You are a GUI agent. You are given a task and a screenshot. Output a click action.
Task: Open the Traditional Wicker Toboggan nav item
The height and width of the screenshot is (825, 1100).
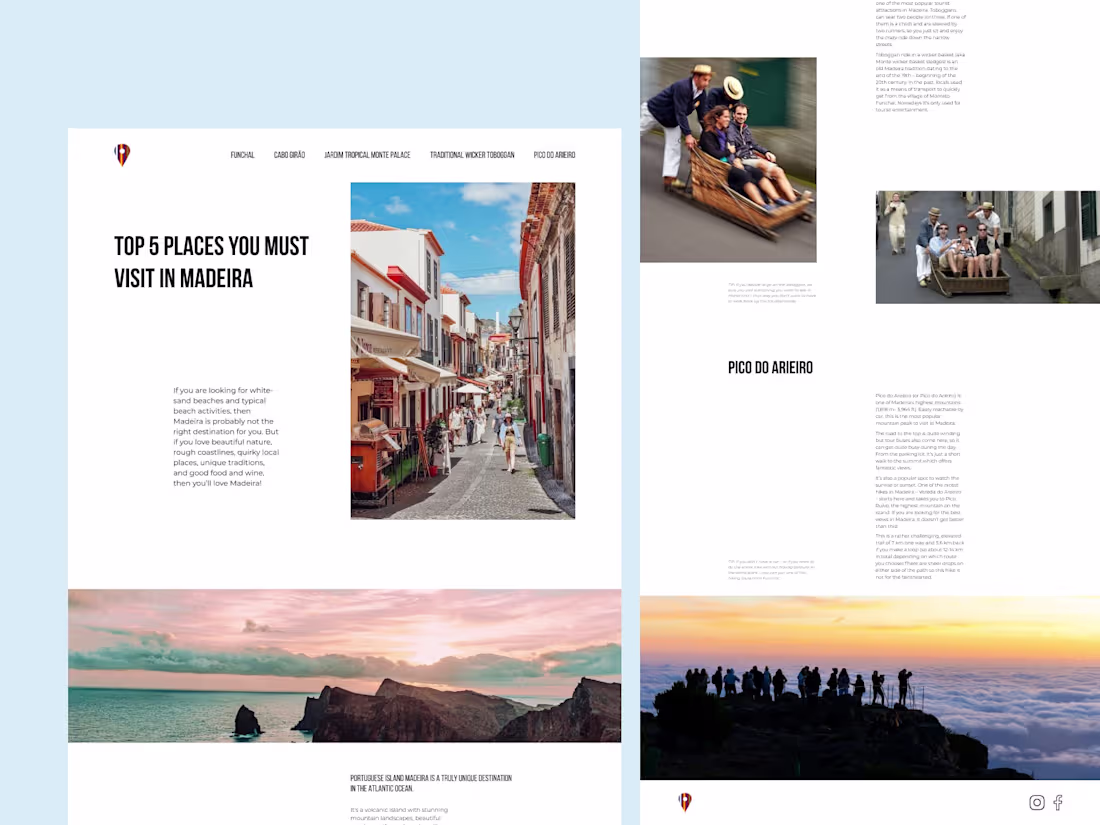click(472, 155)
